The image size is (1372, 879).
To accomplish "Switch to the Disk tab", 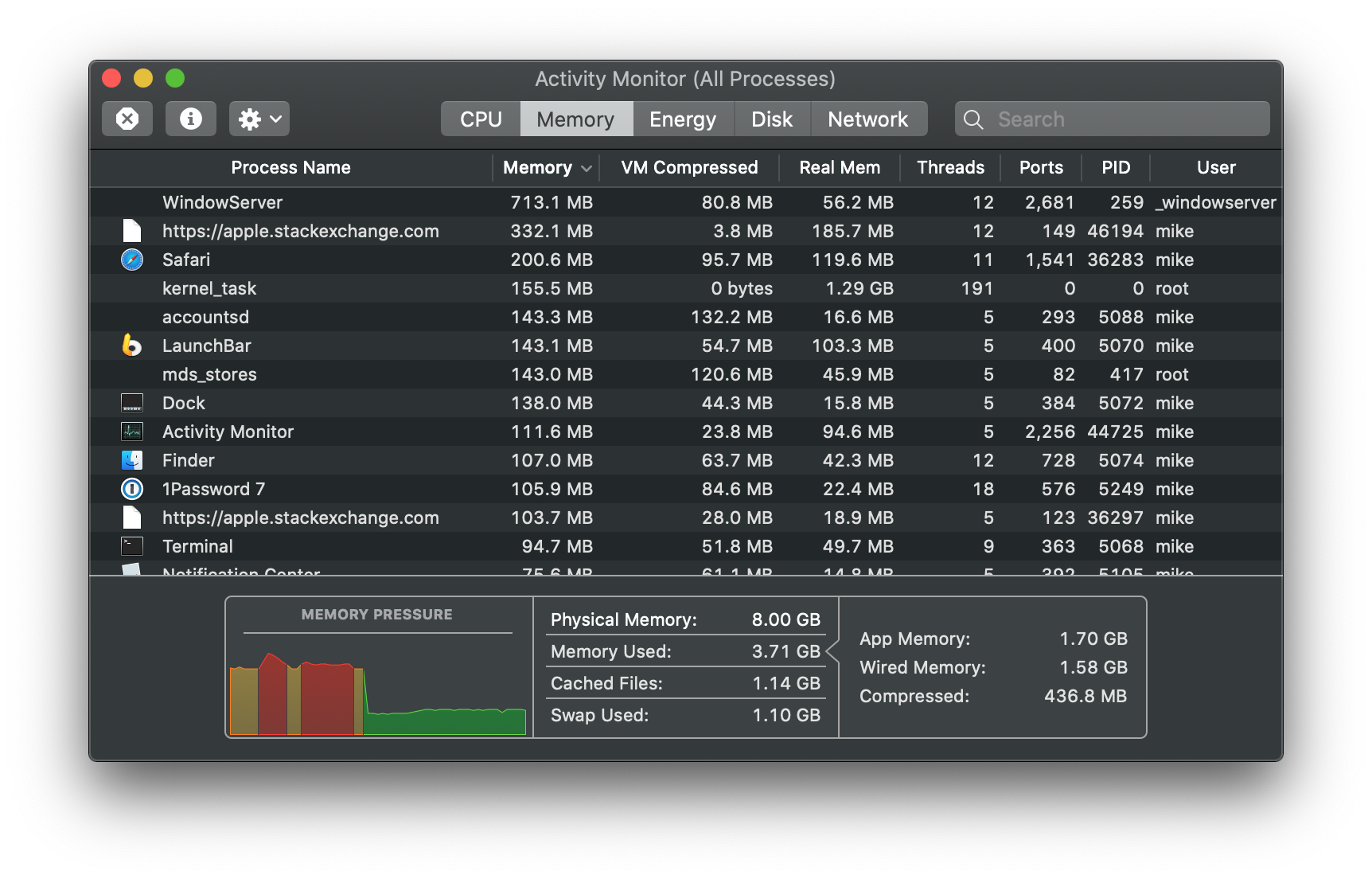I will (772, 119).
